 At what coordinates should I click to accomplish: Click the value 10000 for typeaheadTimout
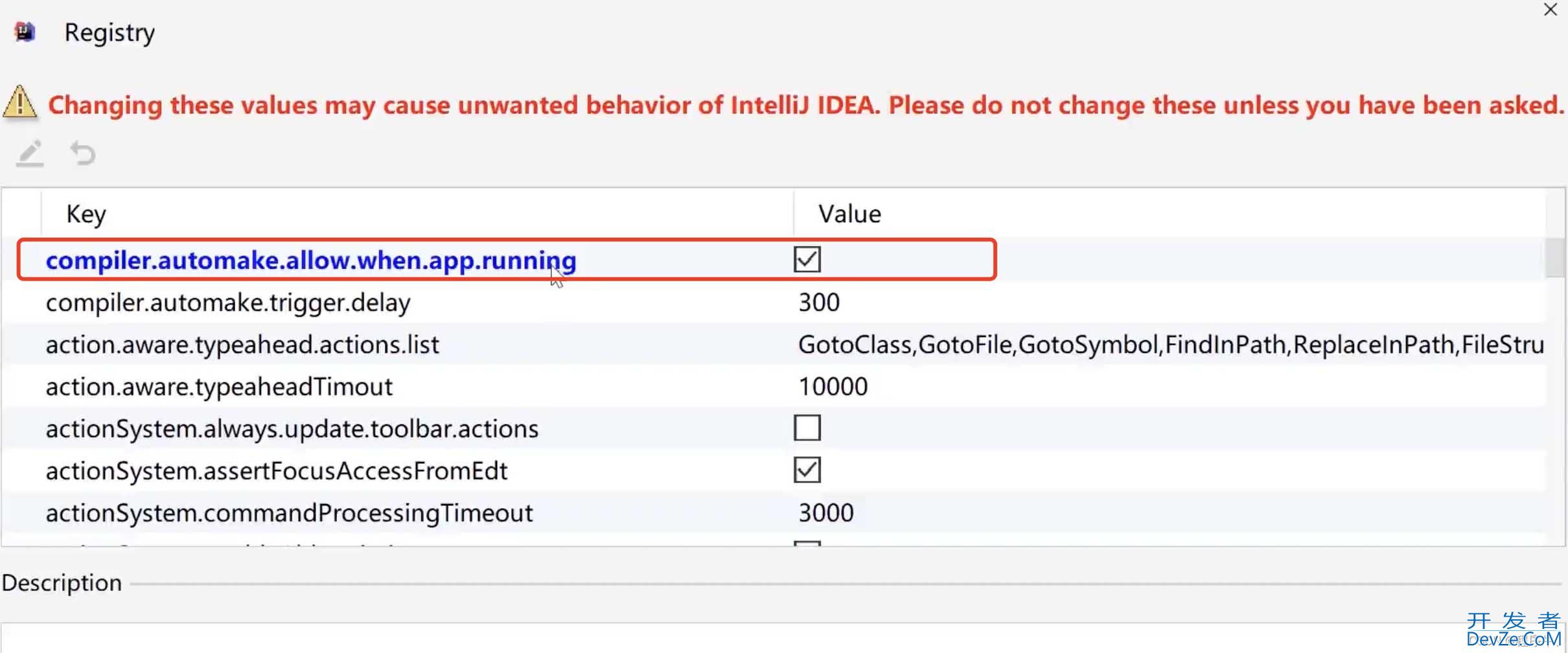[x=833, y=387]
